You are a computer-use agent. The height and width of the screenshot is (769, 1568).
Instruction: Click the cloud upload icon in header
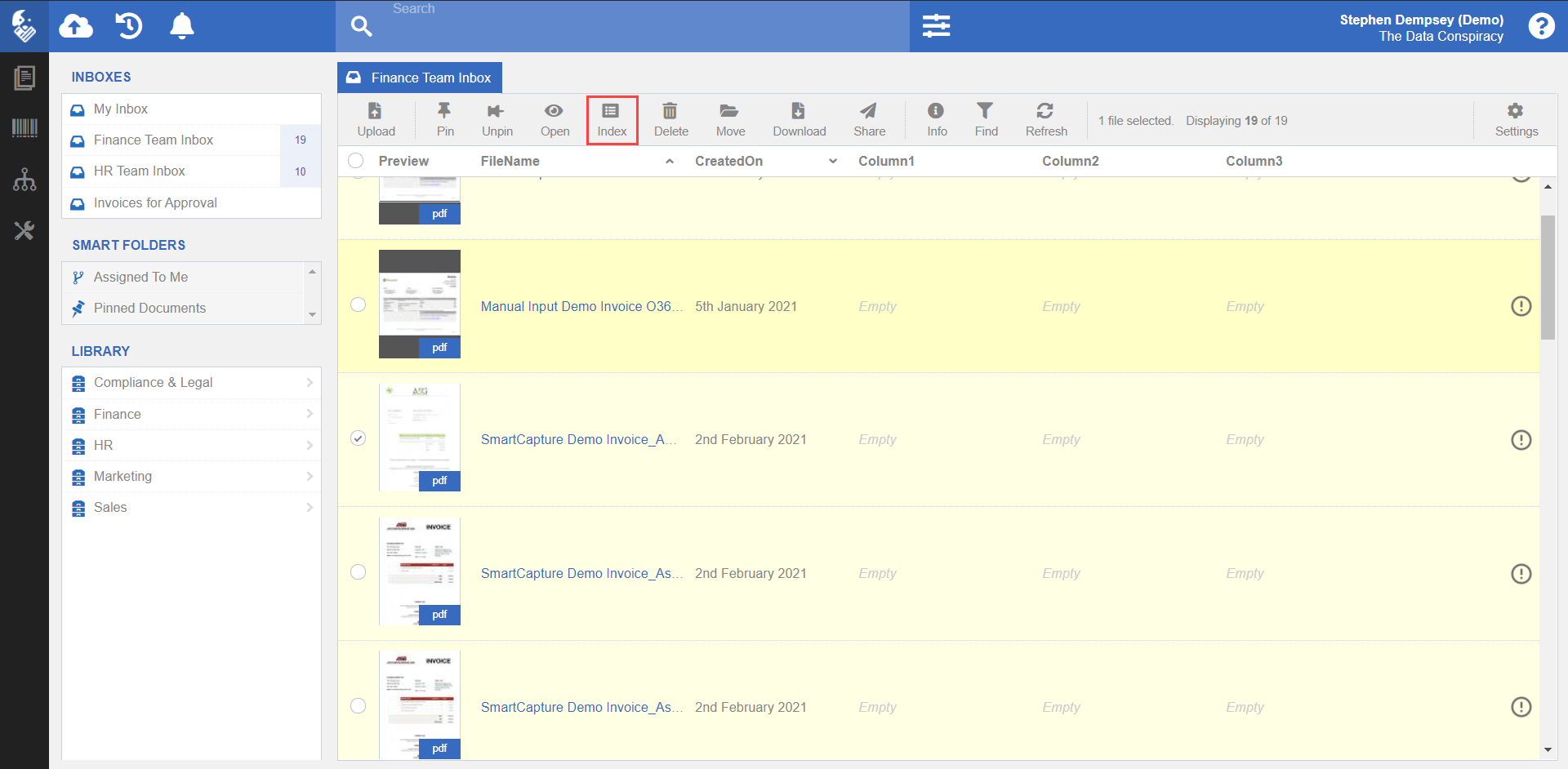(x=76, y=26)
